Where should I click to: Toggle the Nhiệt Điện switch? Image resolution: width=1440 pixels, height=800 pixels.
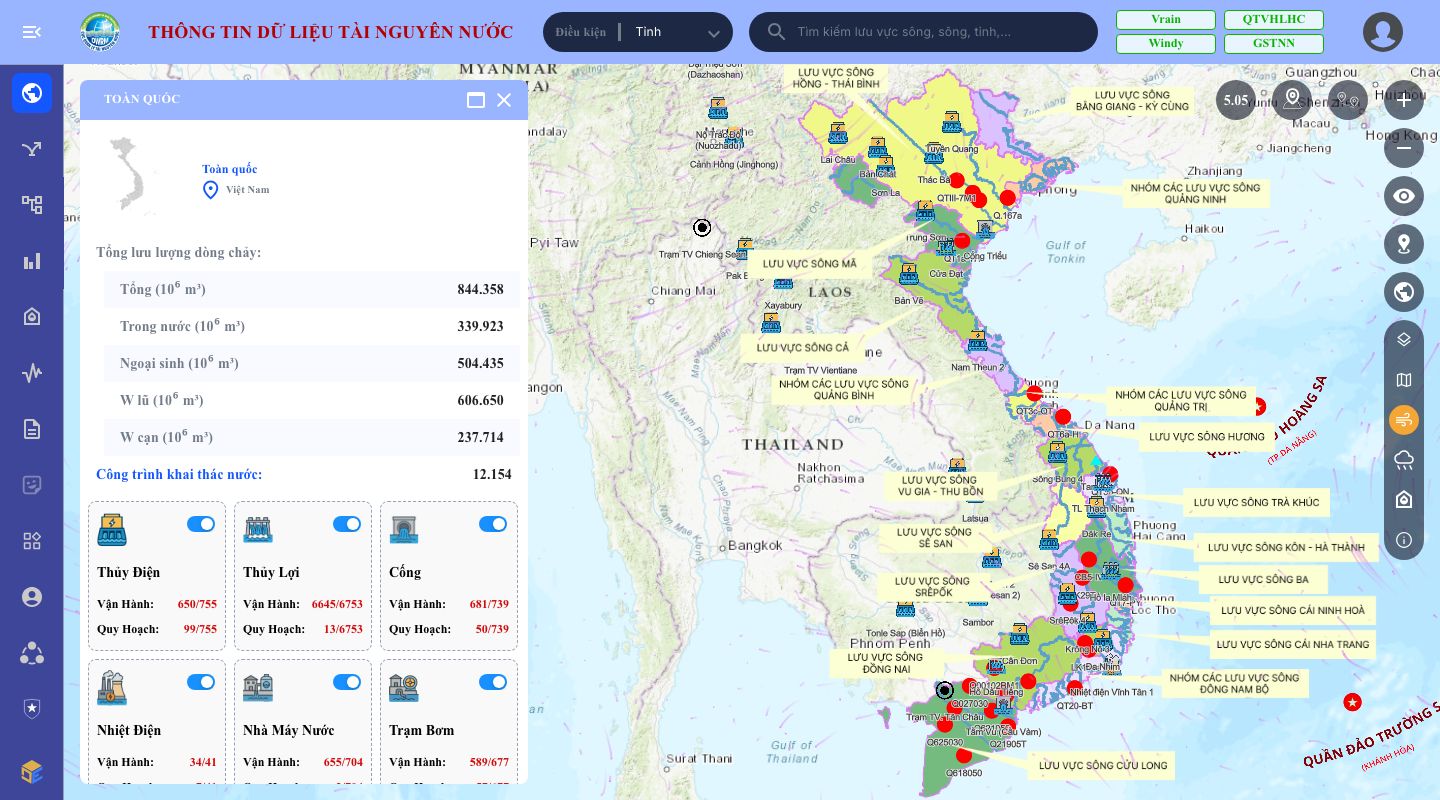click(x=201, y=682)
